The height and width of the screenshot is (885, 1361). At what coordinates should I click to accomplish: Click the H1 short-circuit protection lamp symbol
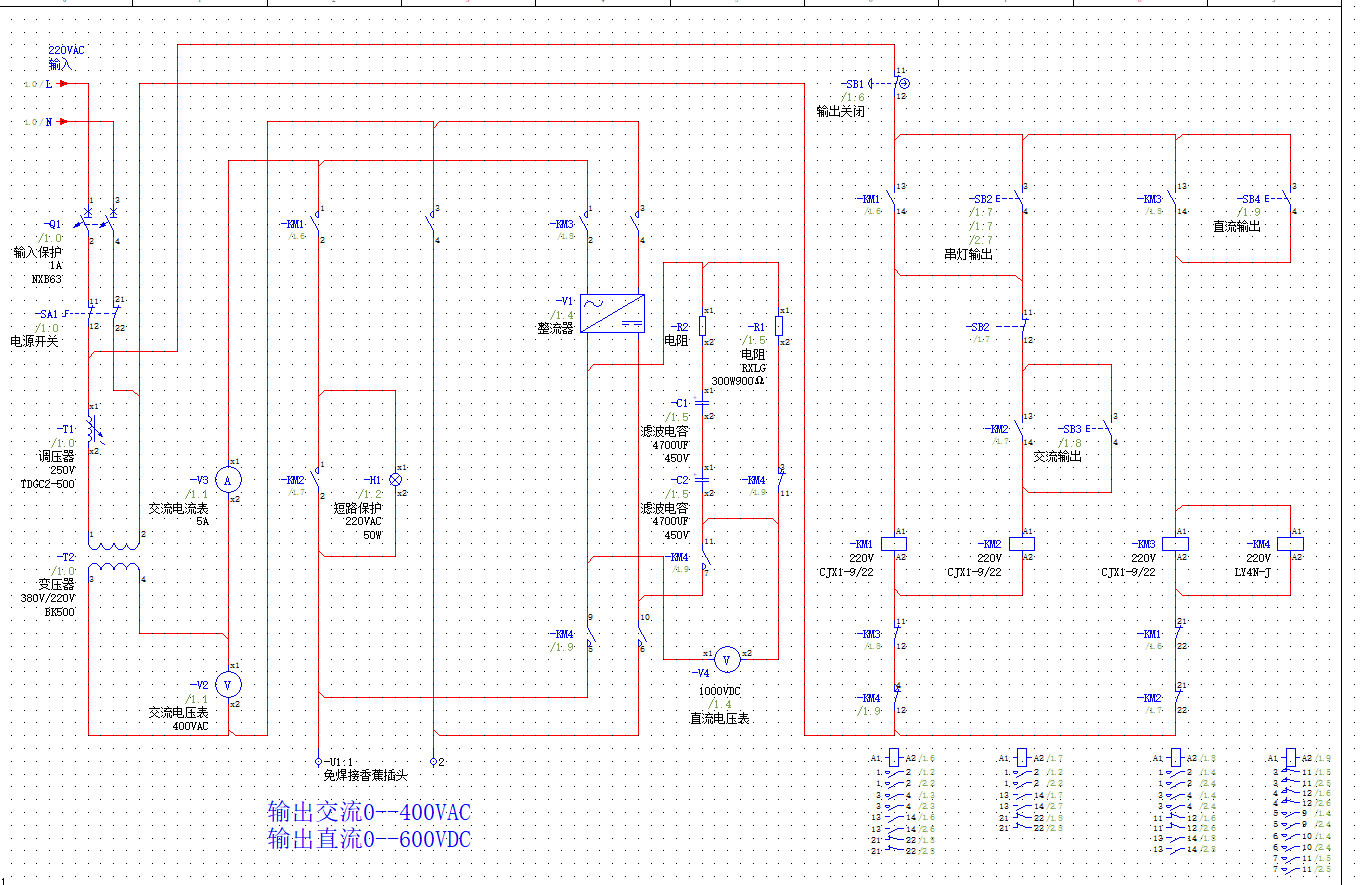point(394,480)
